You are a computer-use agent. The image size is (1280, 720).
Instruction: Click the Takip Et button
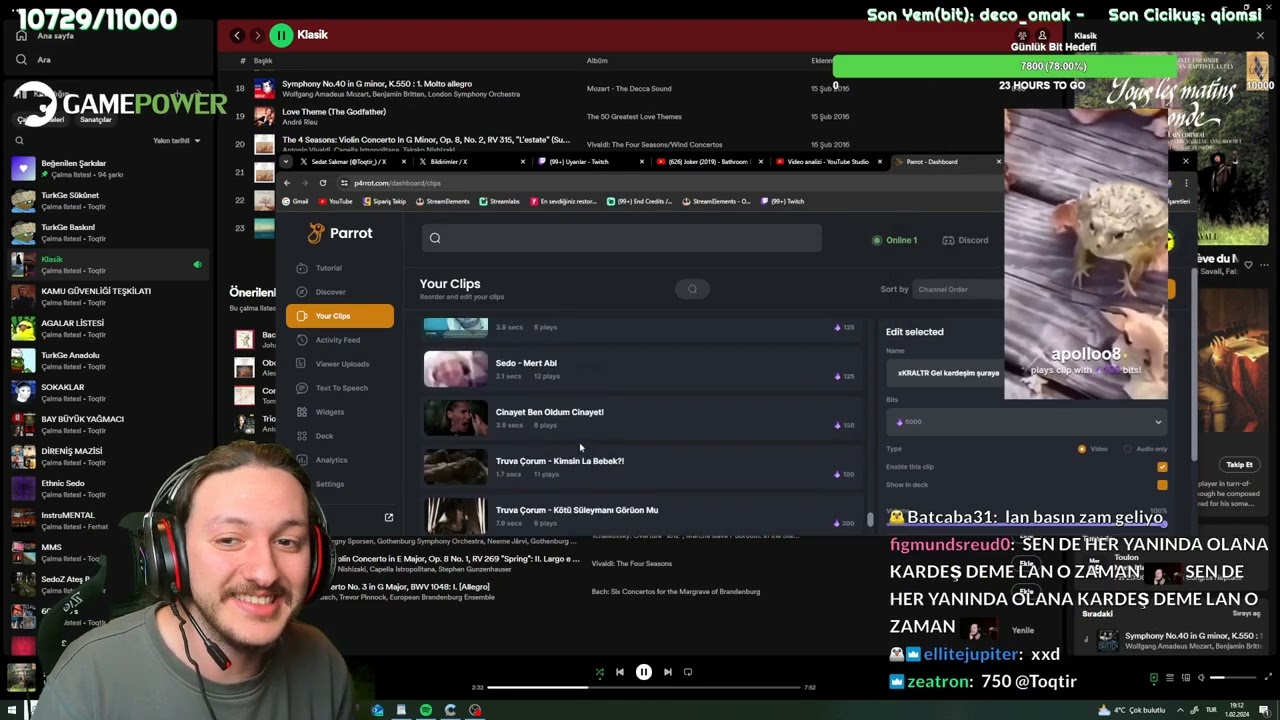(1239, 465)
